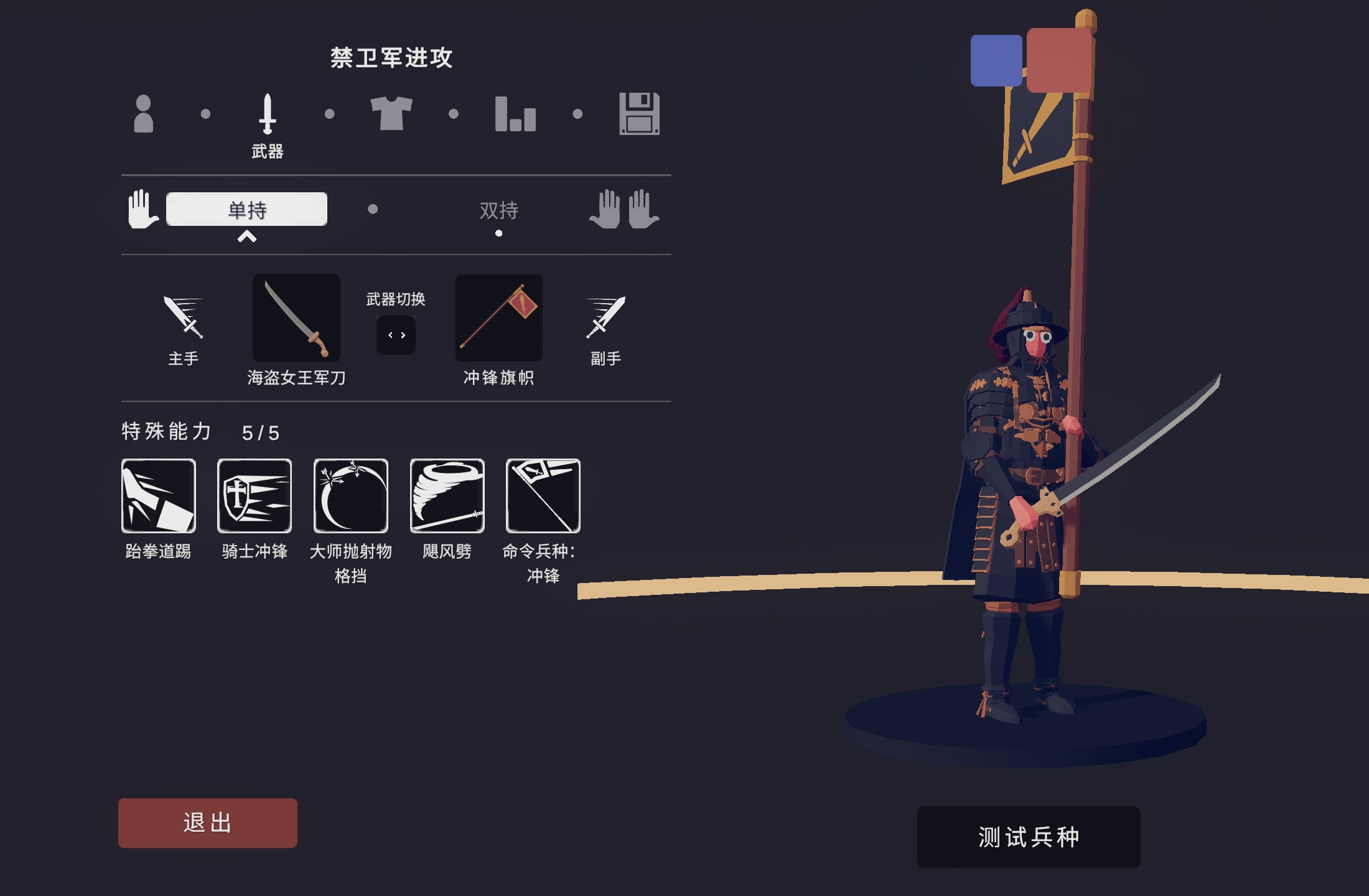Open the stats bar chart icon
Image resolution: width=1369 pixels, height=896 pixels.
515,114
